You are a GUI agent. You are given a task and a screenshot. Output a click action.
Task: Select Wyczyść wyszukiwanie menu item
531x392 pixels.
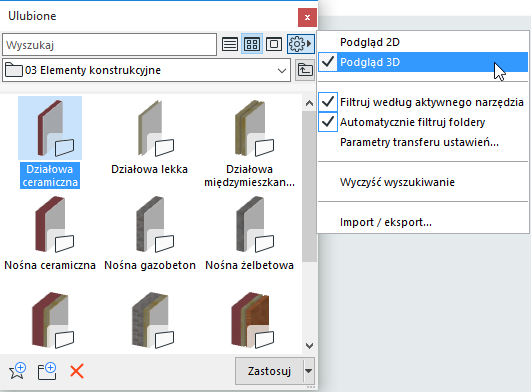click(x=423, y=182)
